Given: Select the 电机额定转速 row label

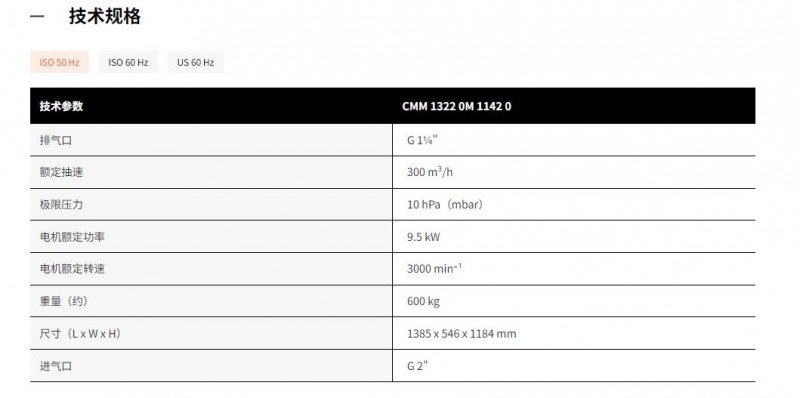Looking at the screenshot, I should point(72,269).
